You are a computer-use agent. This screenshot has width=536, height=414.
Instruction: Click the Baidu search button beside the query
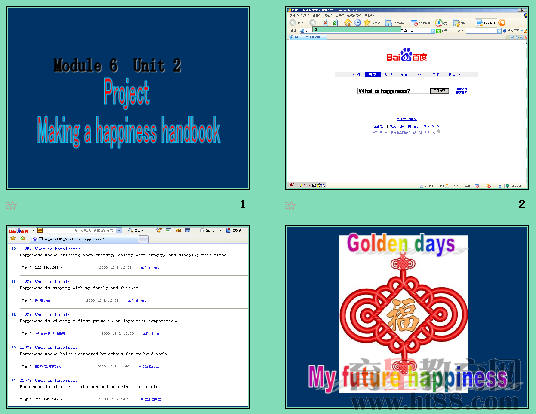tap(439, 91)
